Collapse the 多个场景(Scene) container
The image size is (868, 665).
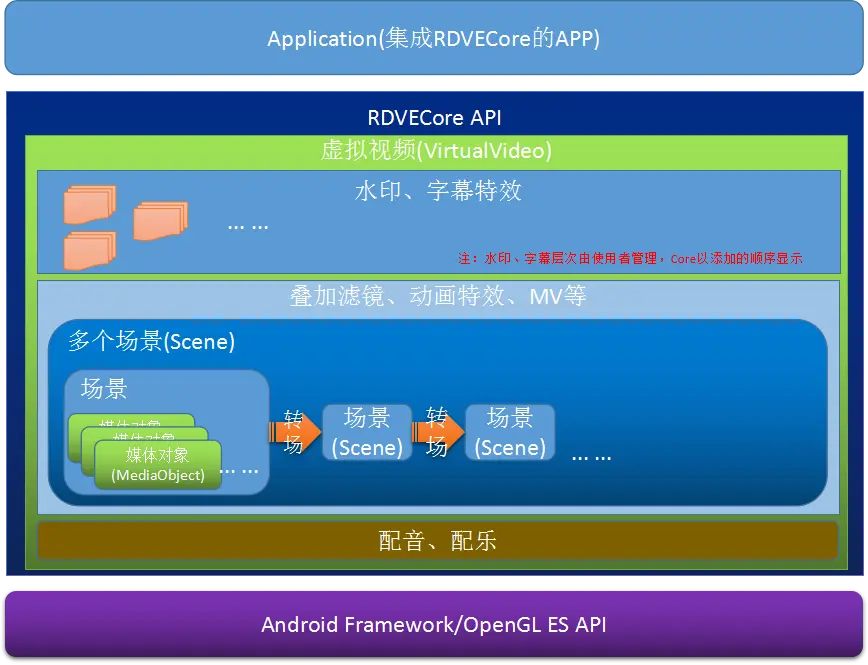(150, 341)
